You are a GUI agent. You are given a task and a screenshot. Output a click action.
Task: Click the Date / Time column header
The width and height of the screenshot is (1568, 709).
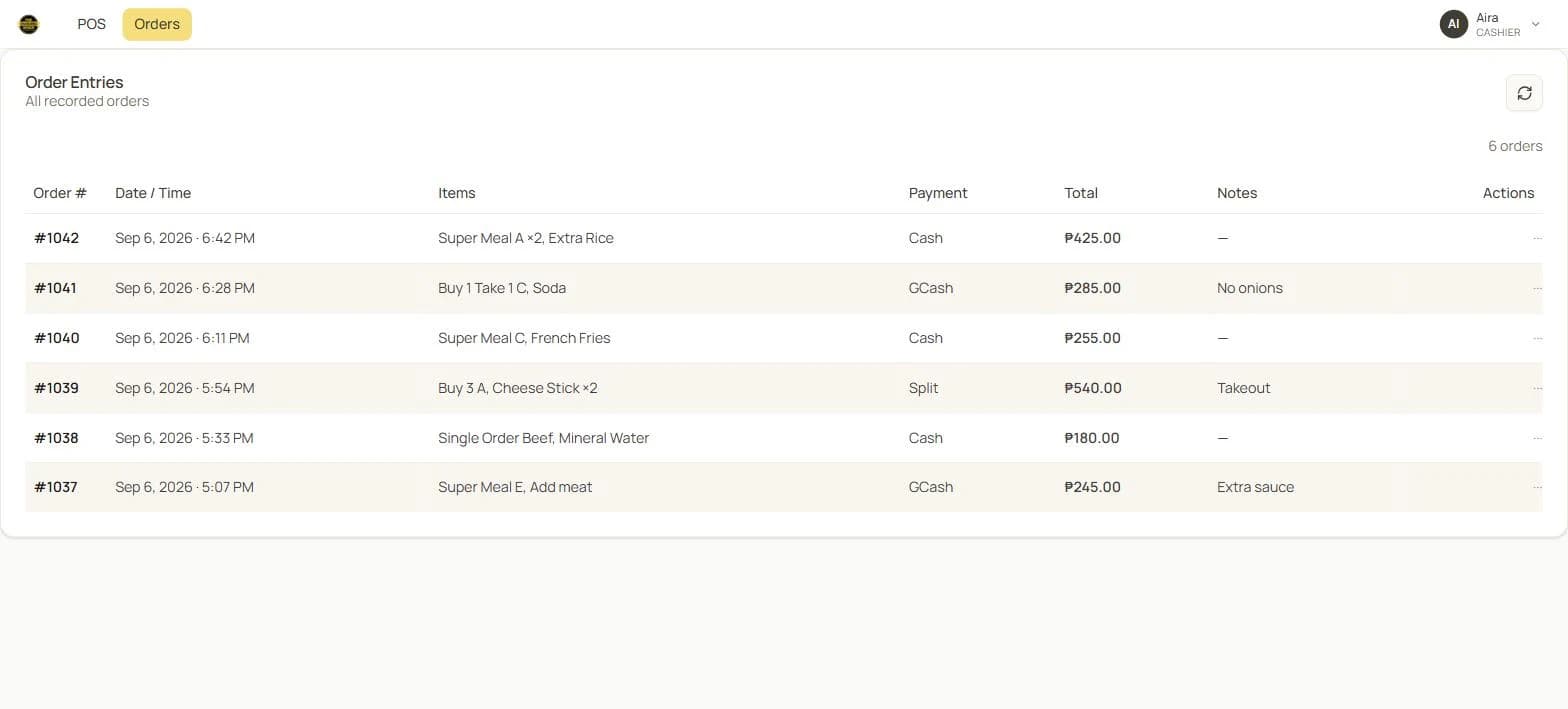[153, 193]
